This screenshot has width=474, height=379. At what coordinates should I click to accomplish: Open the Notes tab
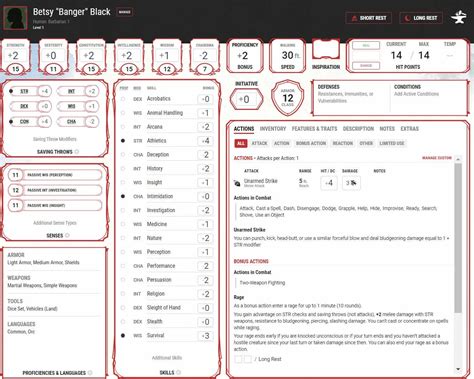[387, 129]
